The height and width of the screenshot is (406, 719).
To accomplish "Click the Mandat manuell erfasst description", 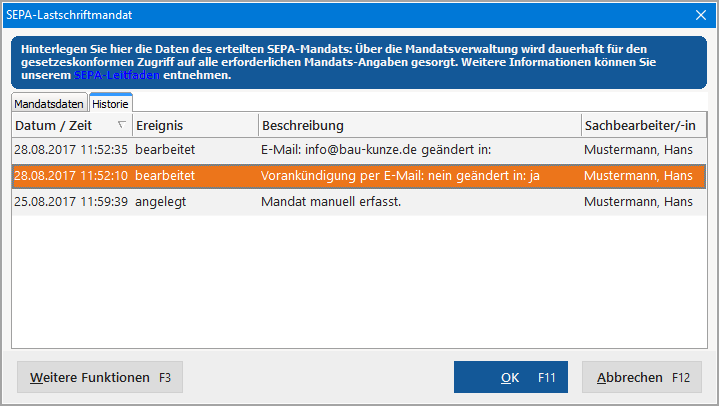I will point(331,202).
